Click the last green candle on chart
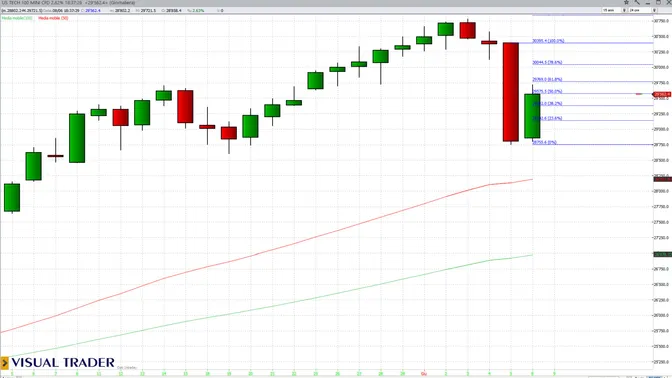This screenshot has height=378, width=672. point(532,116)
